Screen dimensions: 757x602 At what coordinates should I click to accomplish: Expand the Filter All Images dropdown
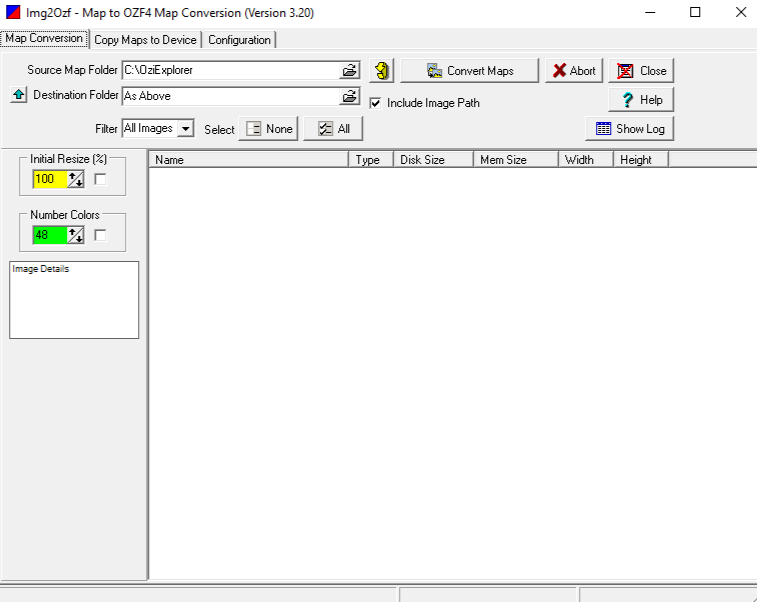[185, 129]
